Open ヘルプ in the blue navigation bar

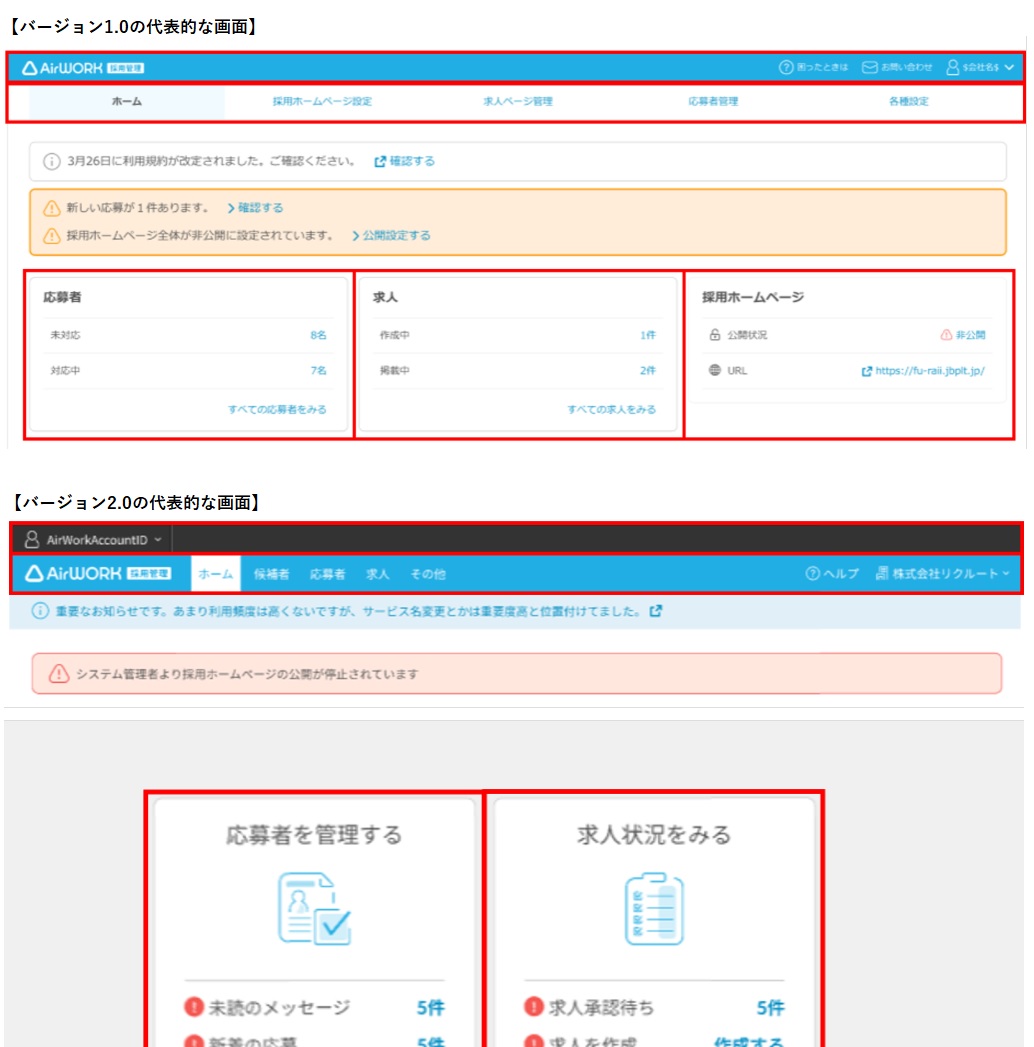(832, 574)
